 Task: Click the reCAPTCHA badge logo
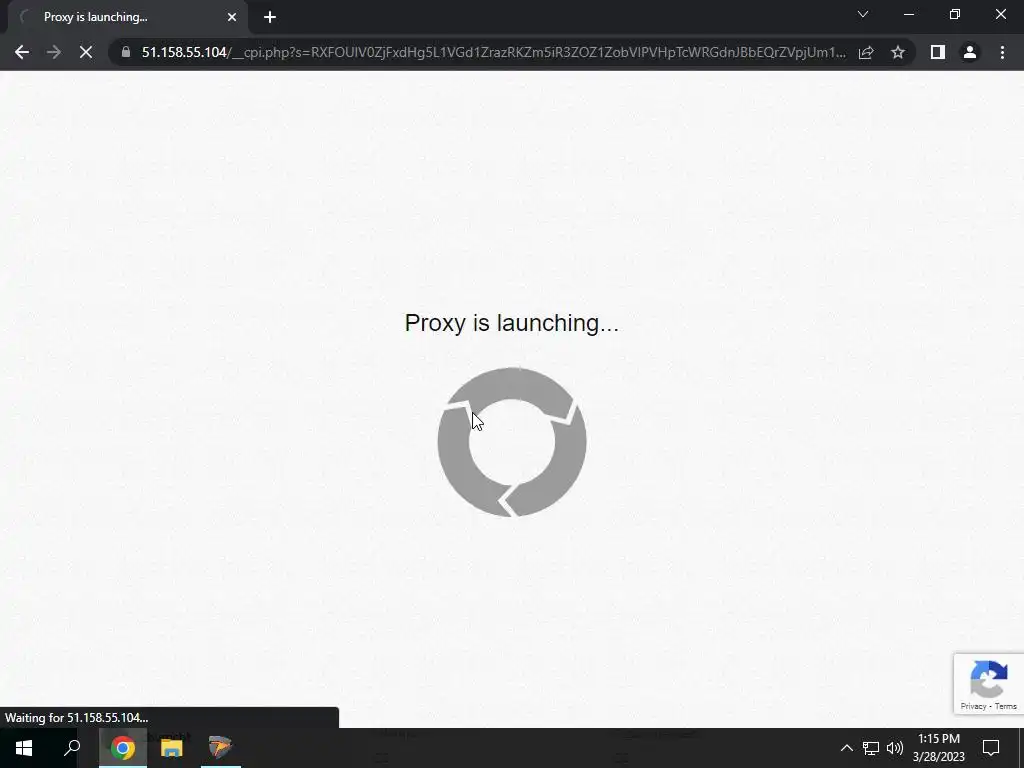(989, 679)
